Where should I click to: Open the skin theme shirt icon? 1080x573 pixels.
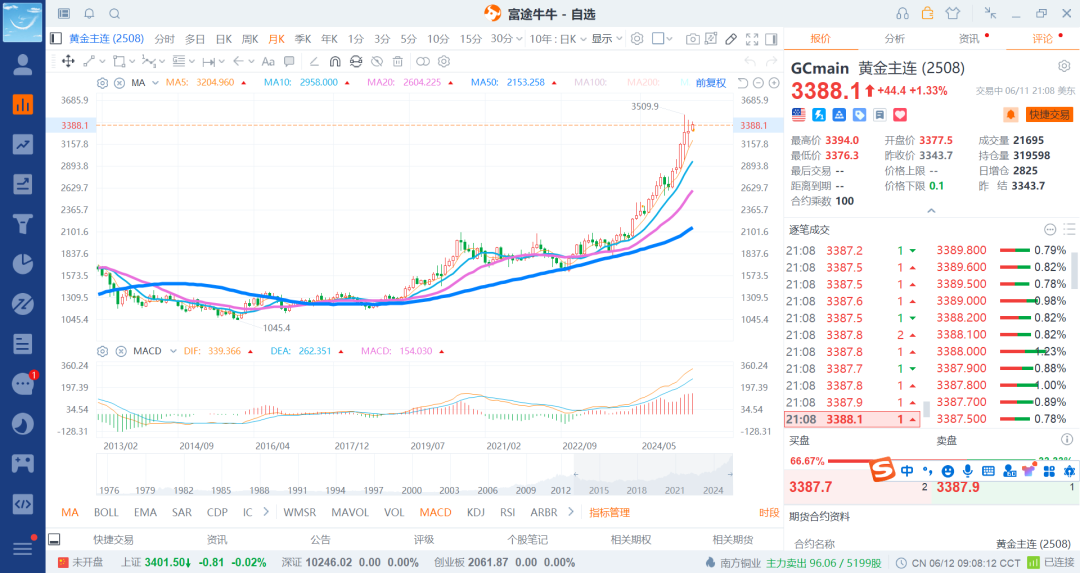953,13
